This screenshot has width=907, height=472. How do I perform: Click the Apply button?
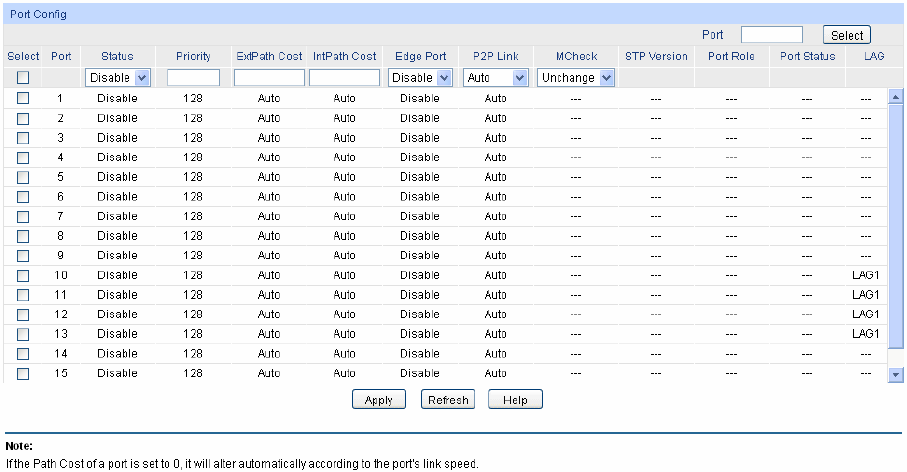pyautogui.click(x=378, y=400)
